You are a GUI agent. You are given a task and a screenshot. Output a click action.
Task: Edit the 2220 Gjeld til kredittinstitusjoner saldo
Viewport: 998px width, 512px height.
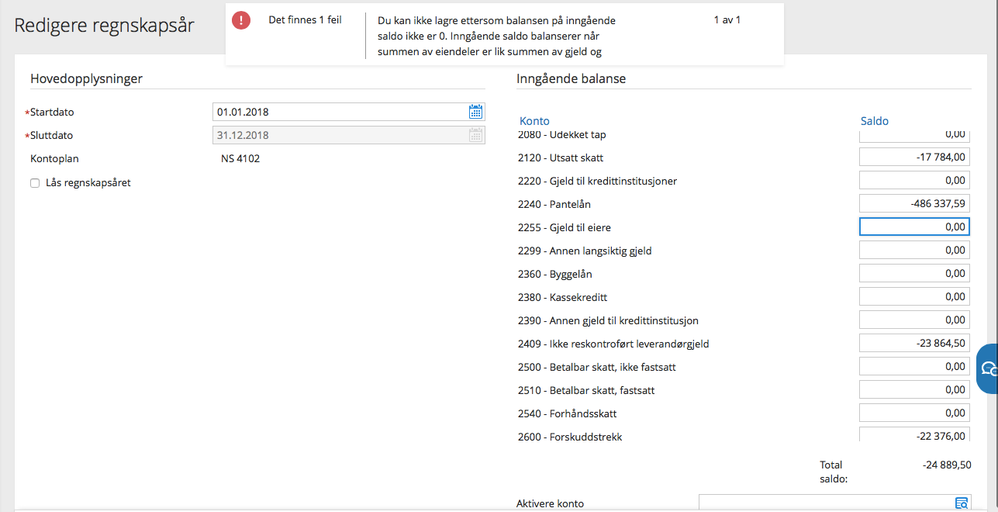pyautogui.click(x=915, y=180)
